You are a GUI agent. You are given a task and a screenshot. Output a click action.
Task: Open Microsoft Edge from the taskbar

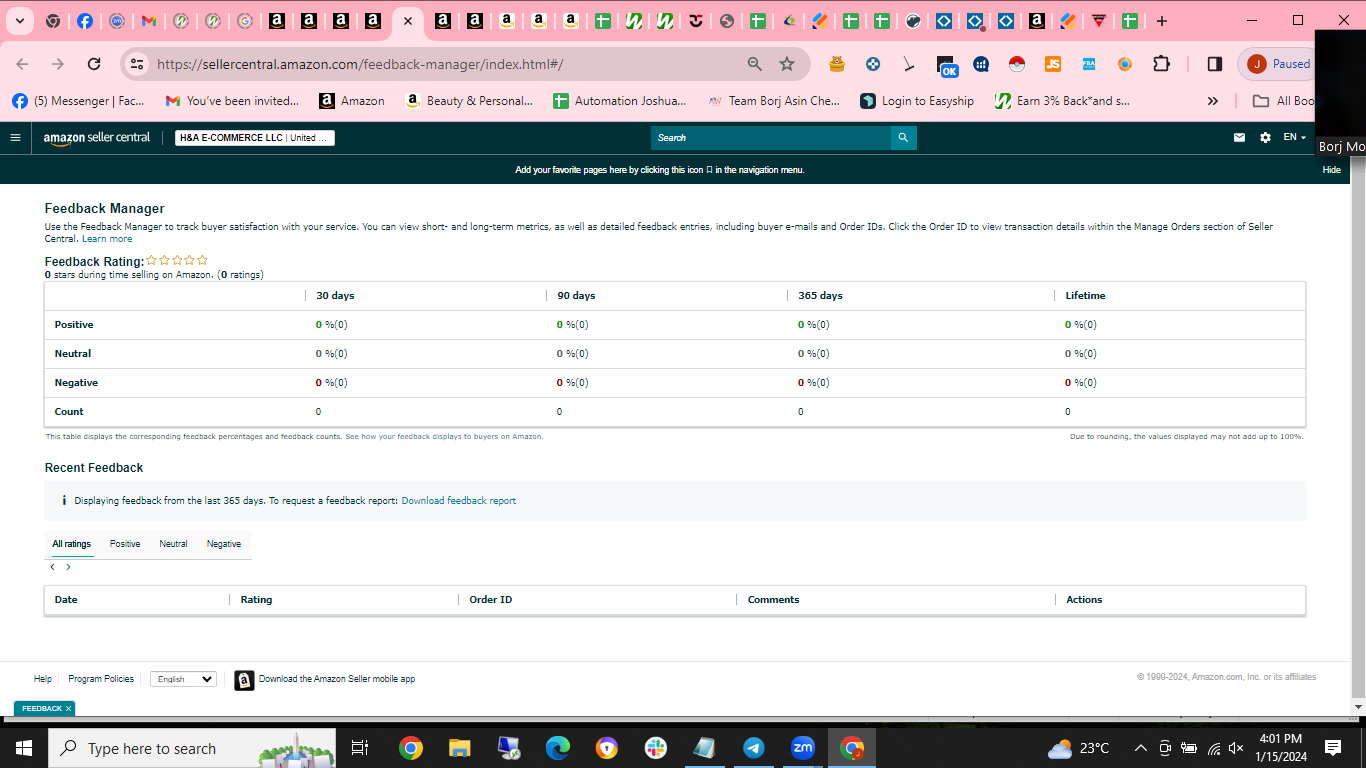click(x=557, y=748)
